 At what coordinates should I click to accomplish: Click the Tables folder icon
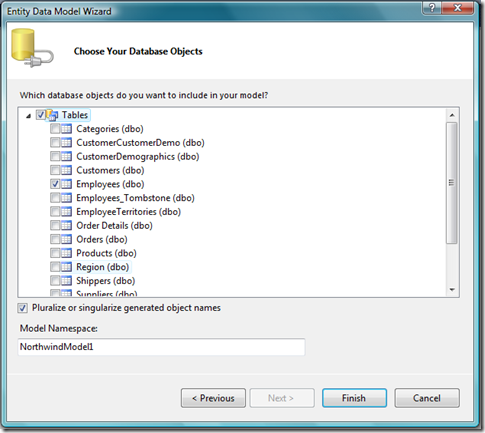tap(52, 115)
